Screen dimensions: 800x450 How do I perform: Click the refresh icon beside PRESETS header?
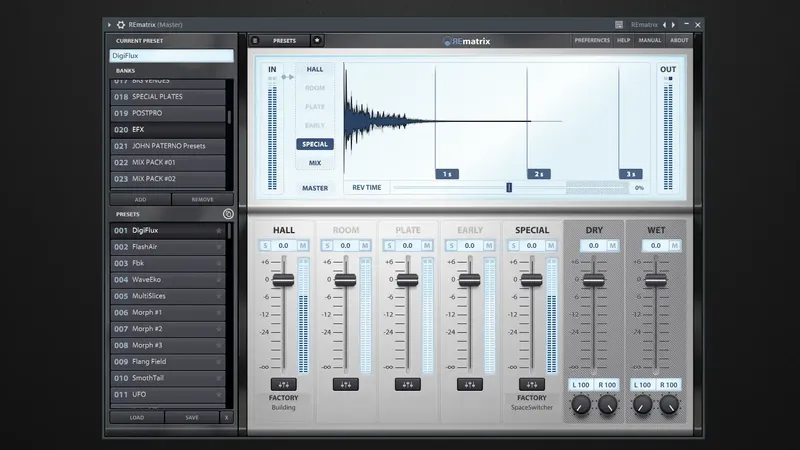(x=228, y=214)
